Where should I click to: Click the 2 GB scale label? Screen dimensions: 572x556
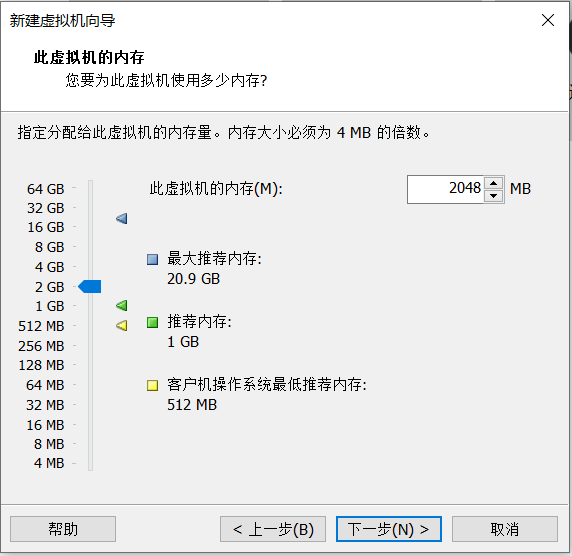point(50,287)
